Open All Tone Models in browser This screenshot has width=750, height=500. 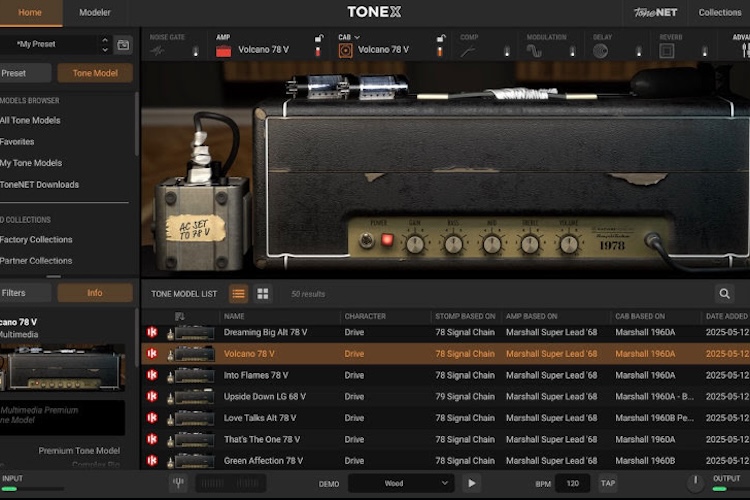(x=30, y=121)
